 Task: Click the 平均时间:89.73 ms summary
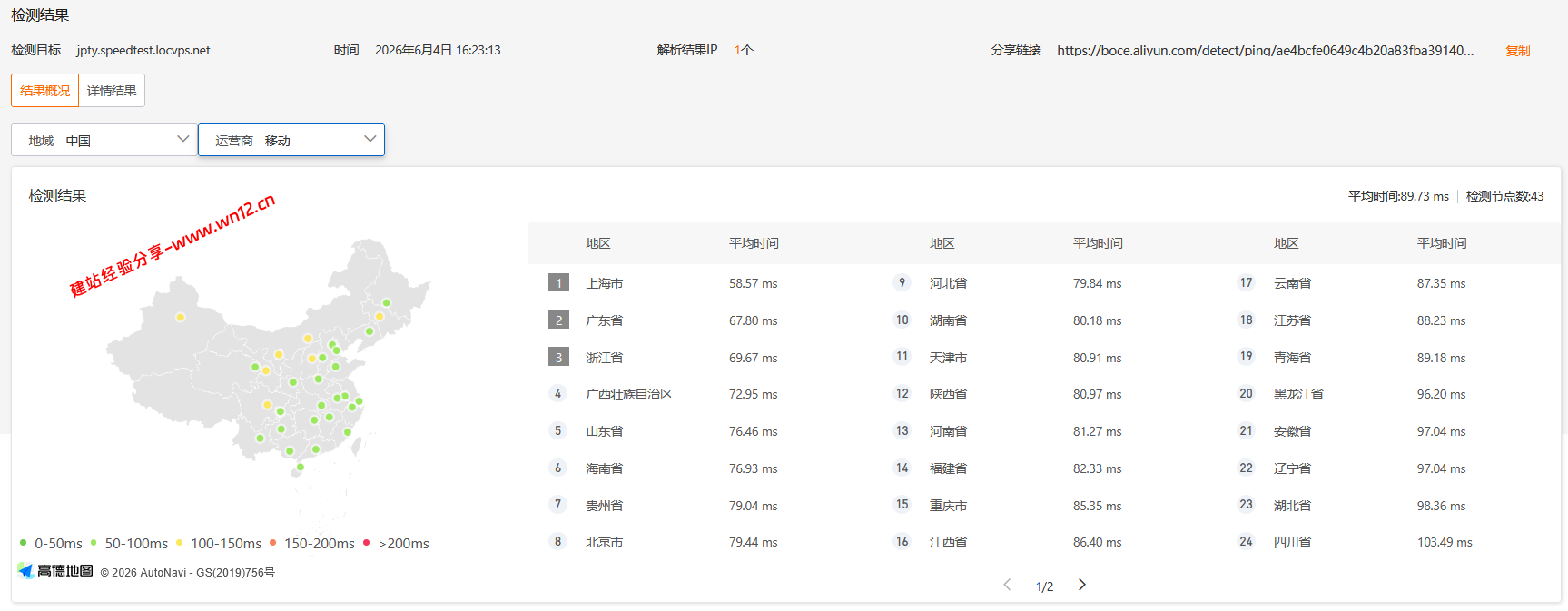pos(1398,196)
